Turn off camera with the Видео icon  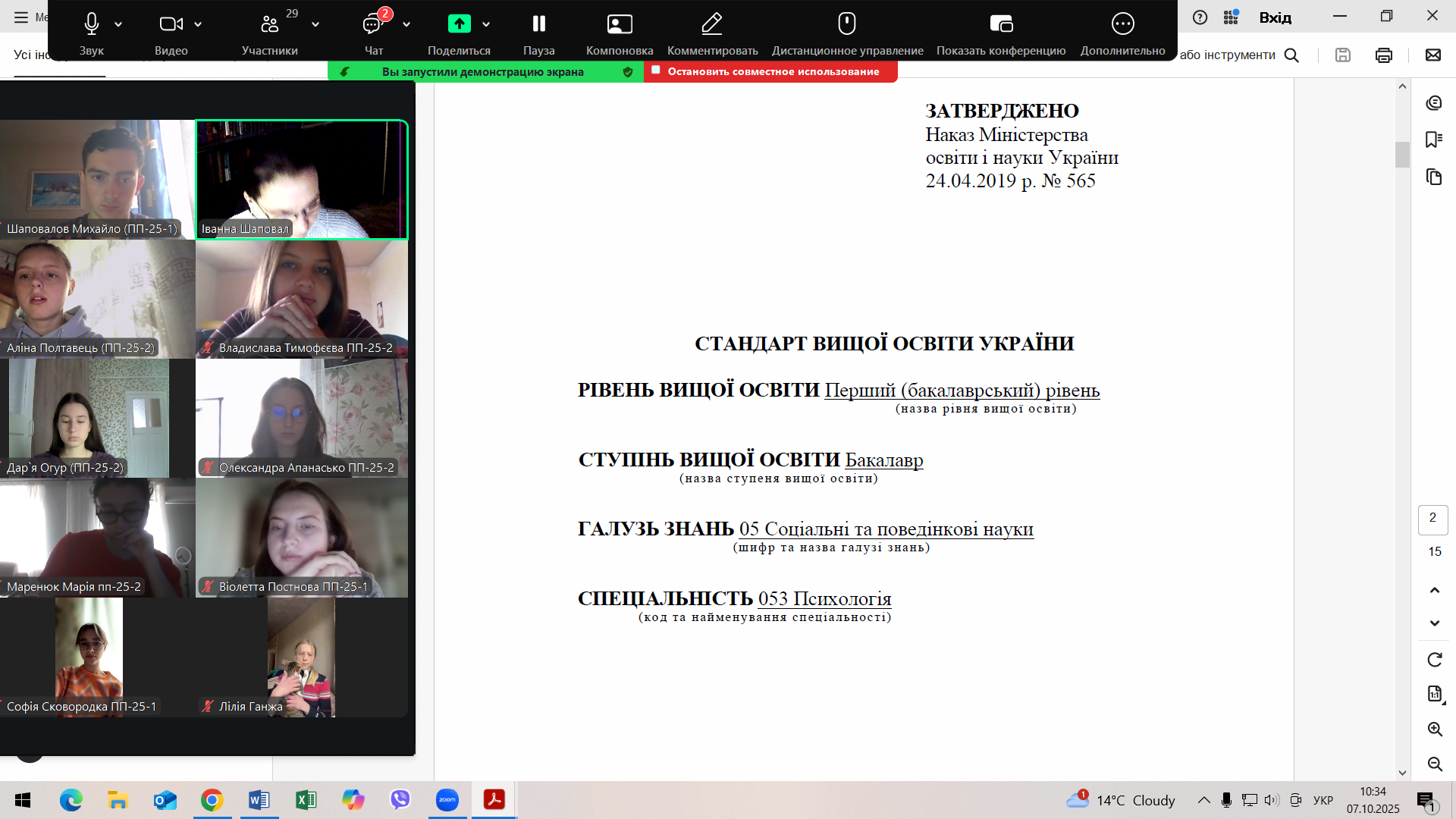point(170,24)
